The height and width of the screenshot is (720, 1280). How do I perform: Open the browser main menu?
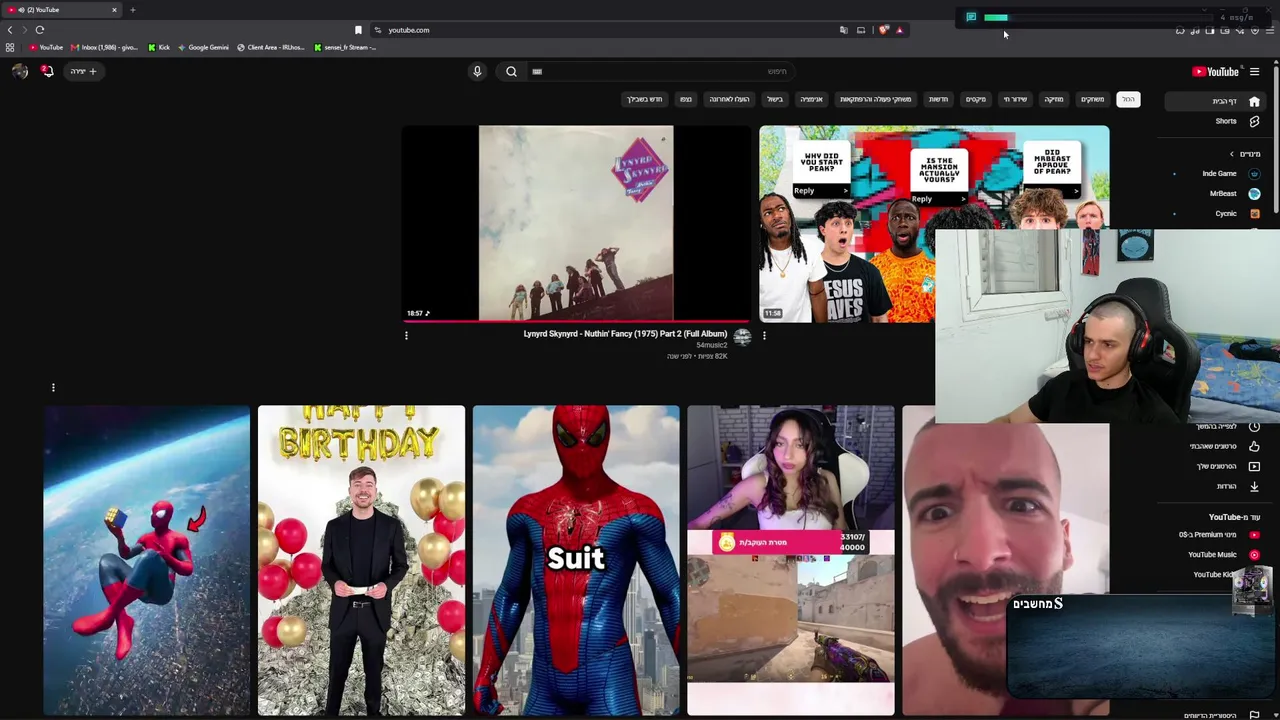pyautogui.click(x=1270, y=30)
